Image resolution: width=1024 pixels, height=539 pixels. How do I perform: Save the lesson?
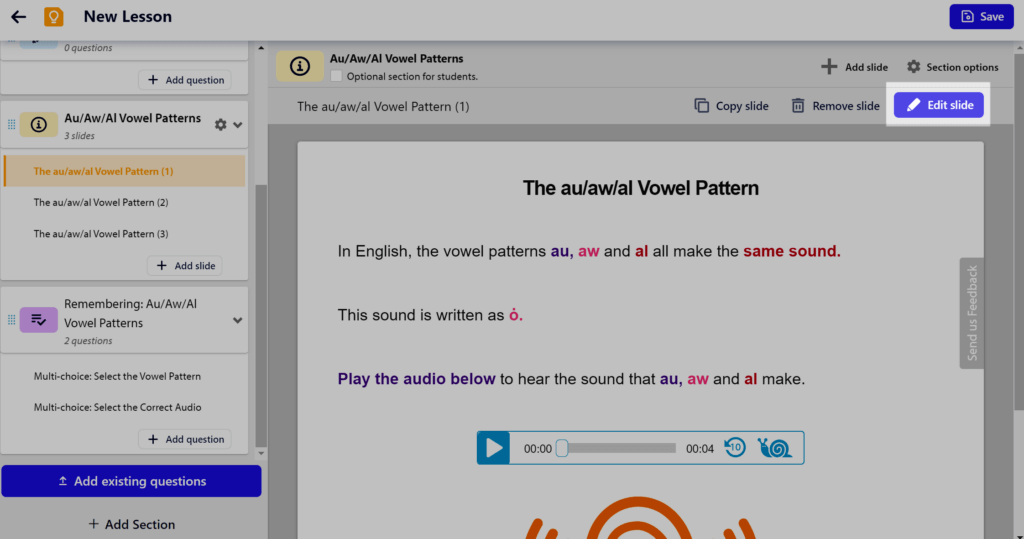coord(982,17)
